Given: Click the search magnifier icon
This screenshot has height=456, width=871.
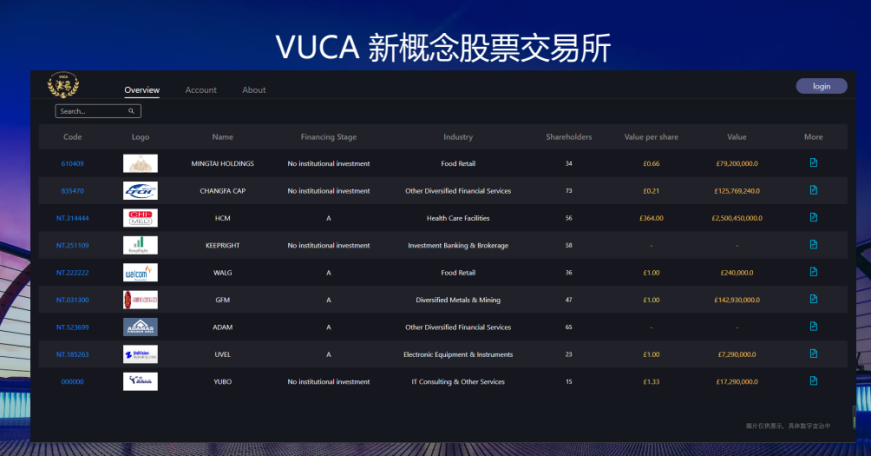Looking at the screenshot, I should [131, 111].
